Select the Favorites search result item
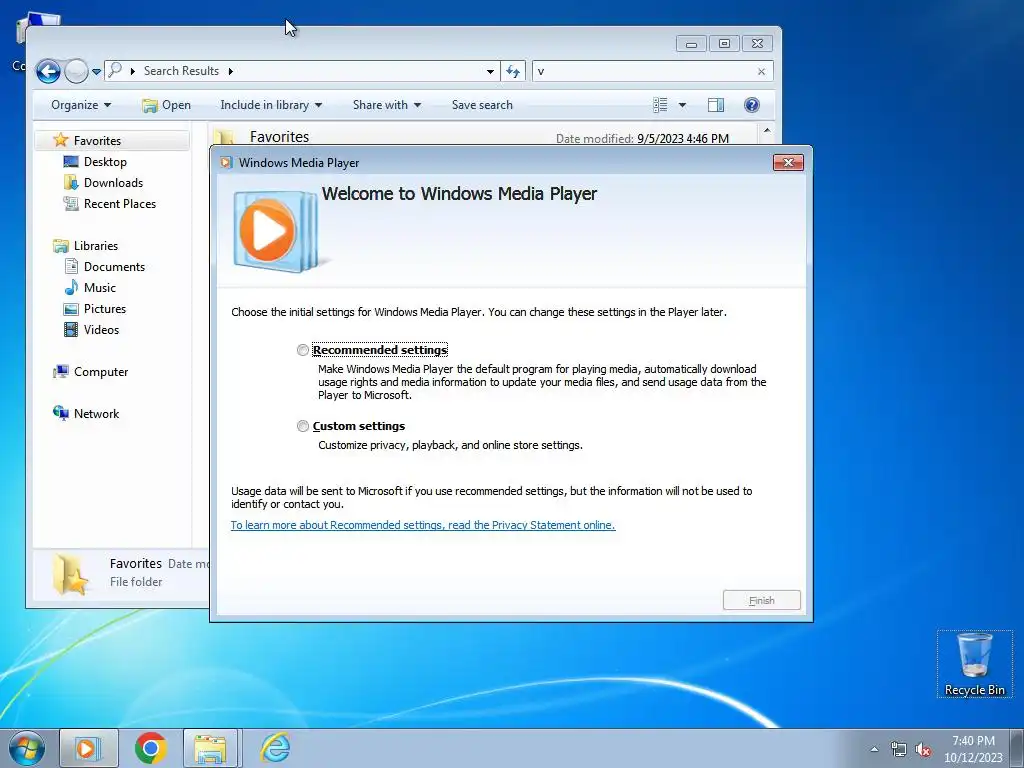Viewport: 1024px width, 768px height. pyautogui.click(x=483, y=136)
